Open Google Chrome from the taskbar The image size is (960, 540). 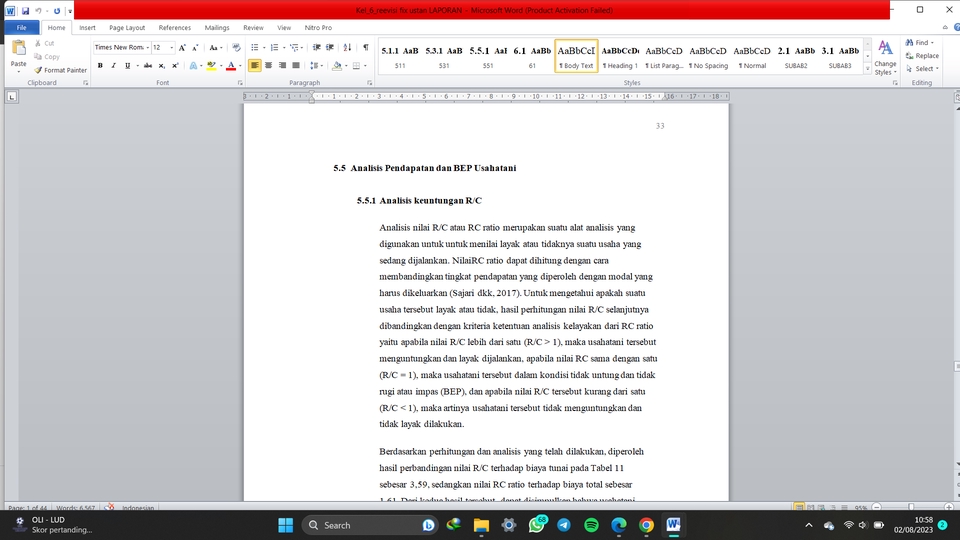click(x=647, y=525)
